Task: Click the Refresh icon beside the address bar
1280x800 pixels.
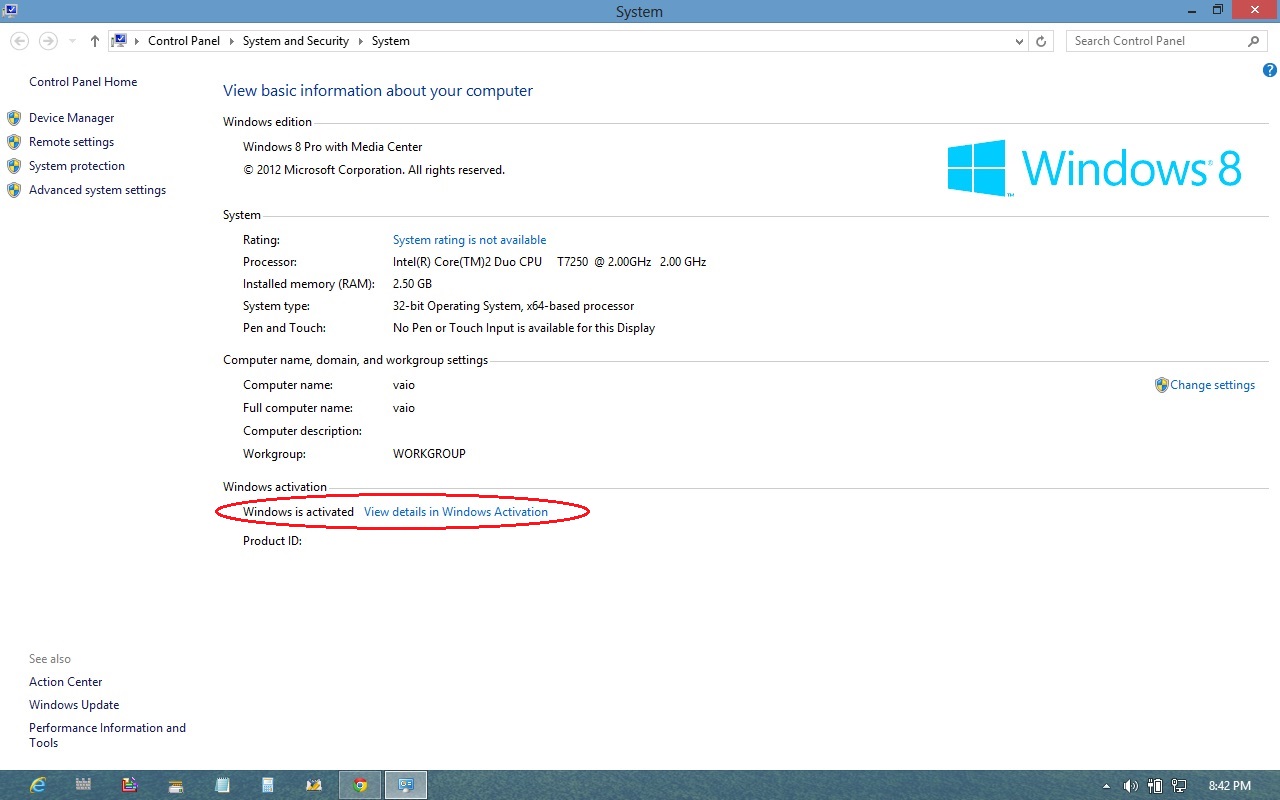Action: pyautogui.click(x=1041, y=41)
